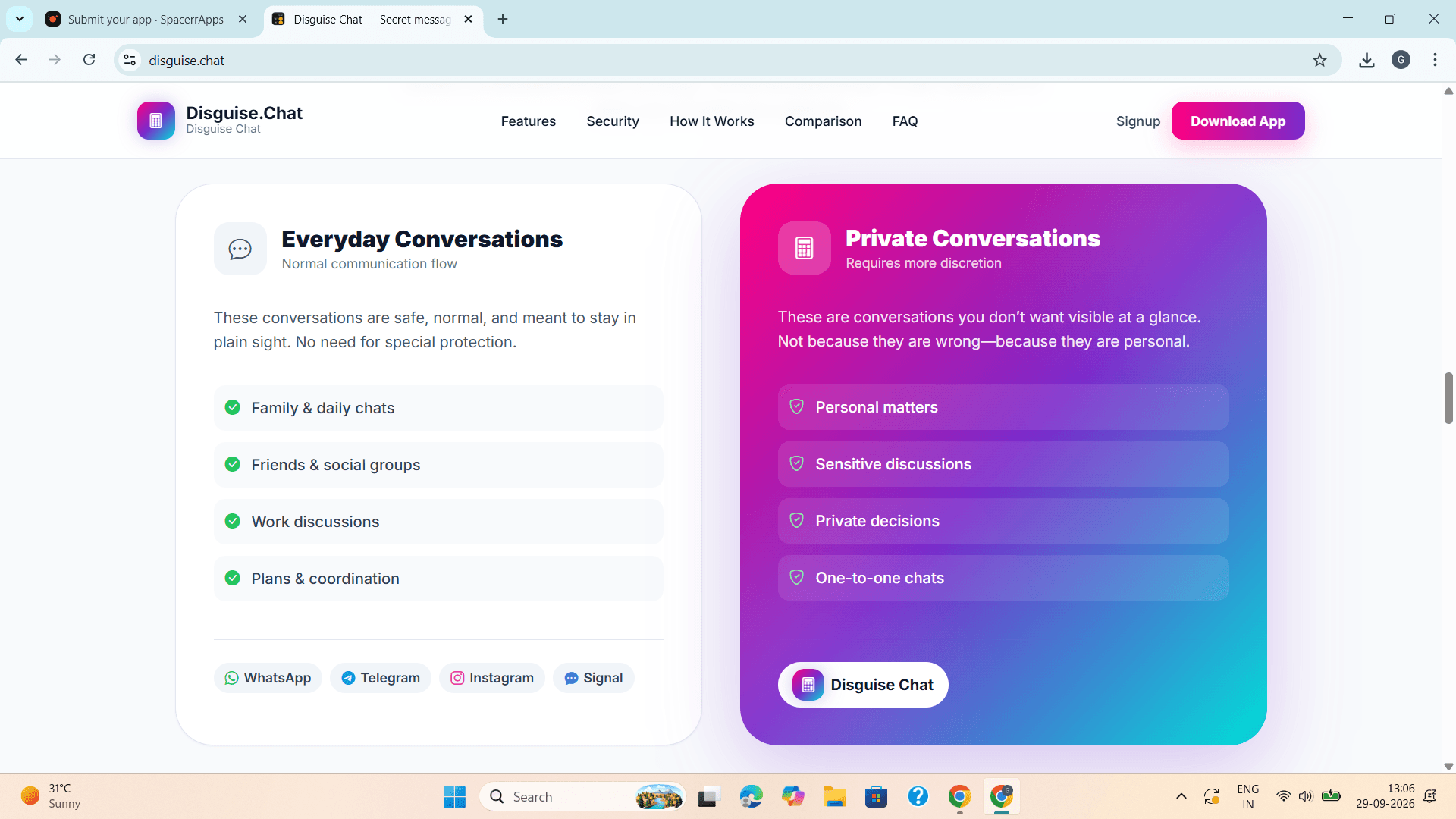Click the green check beside Family & daily chats
The image size is (1456, 819).
(233, 408)
